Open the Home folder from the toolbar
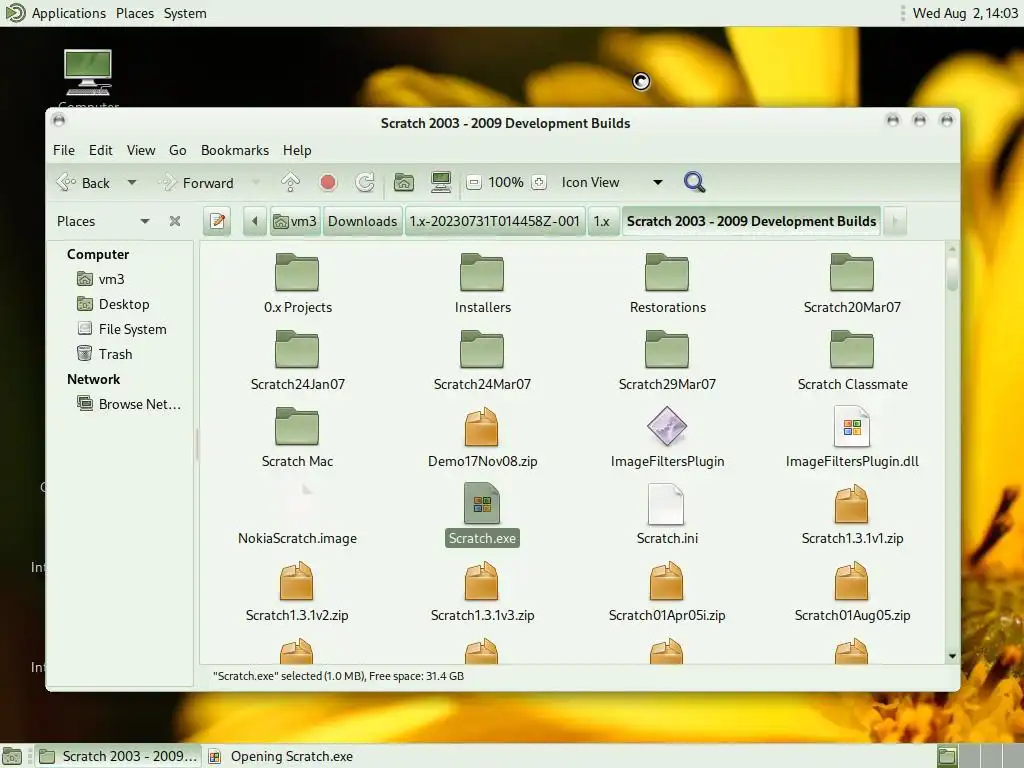 coord(404,182)
